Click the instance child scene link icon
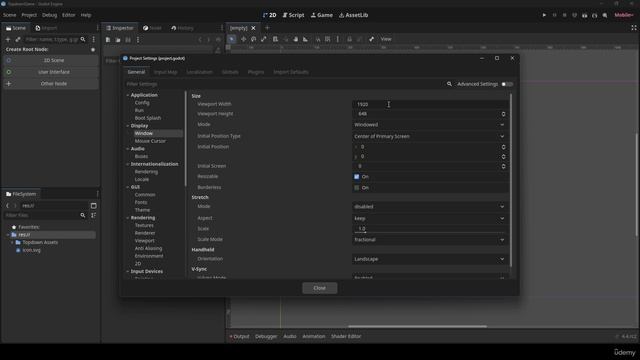The height and width of the screenshot is (360, 640). 18,40
